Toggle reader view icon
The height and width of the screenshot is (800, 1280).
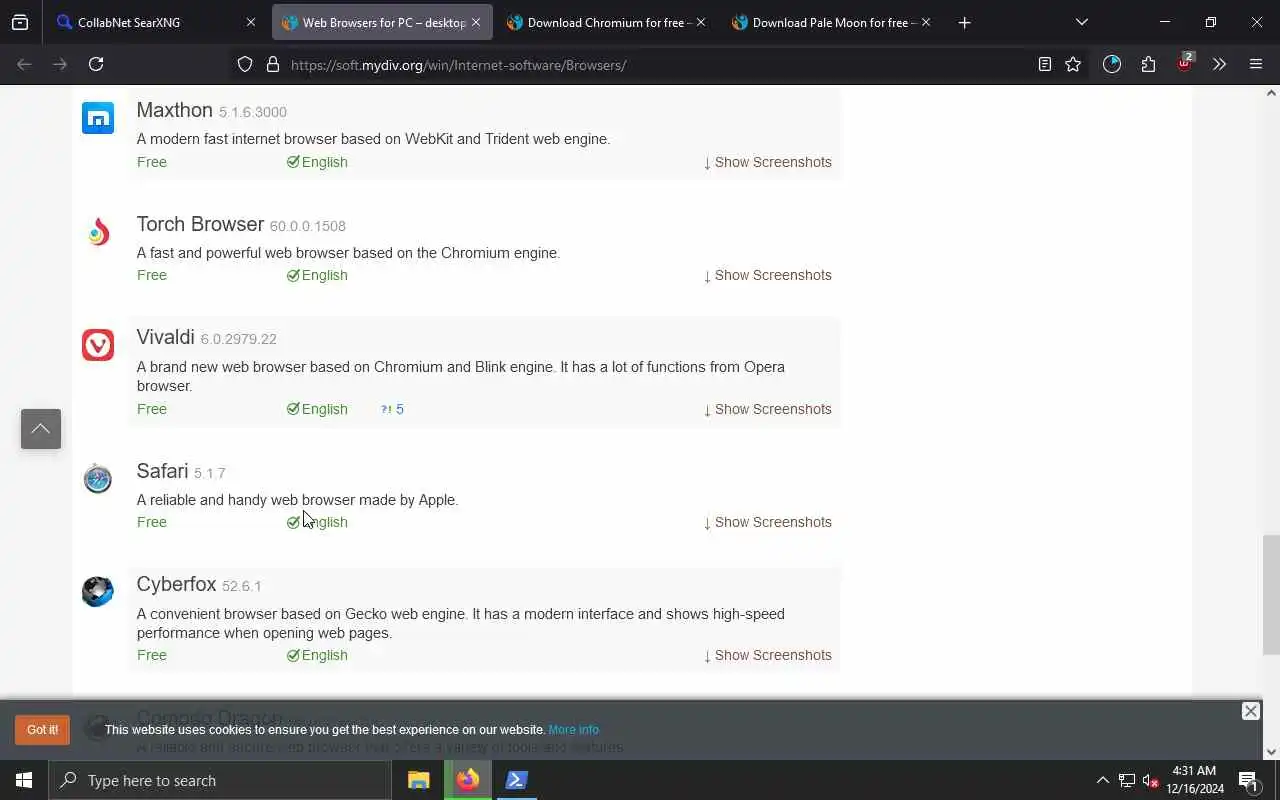click(1044, 64)
